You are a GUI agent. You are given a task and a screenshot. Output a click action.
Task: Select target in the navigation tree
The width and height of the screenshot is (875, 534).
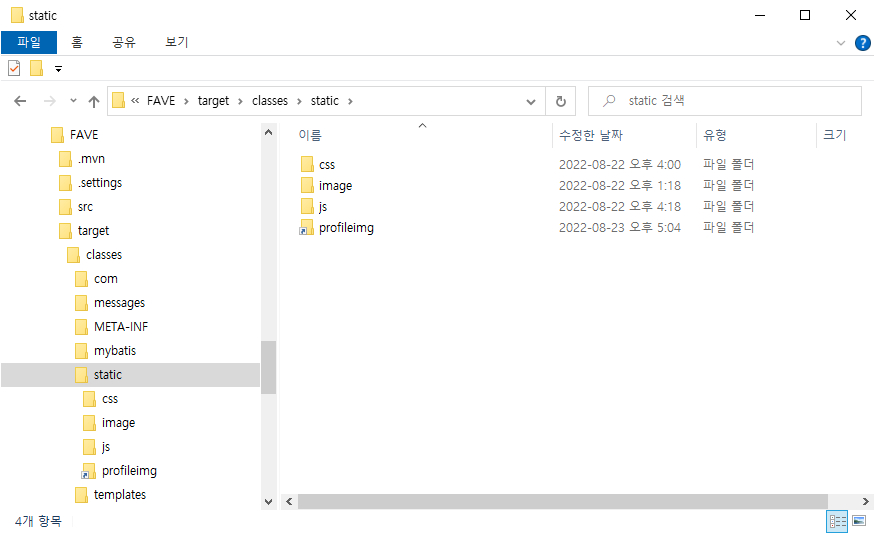[93, 231]
